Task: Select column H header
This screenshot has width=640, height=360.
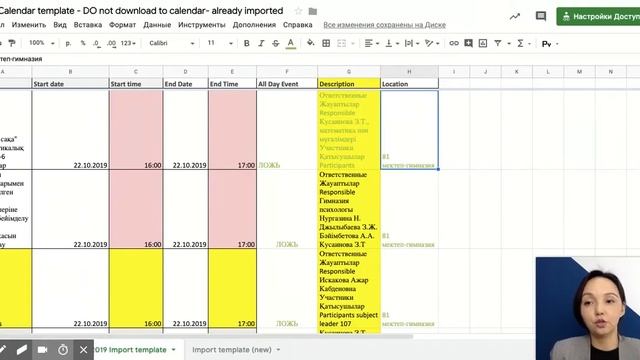Action: [409, 71]
